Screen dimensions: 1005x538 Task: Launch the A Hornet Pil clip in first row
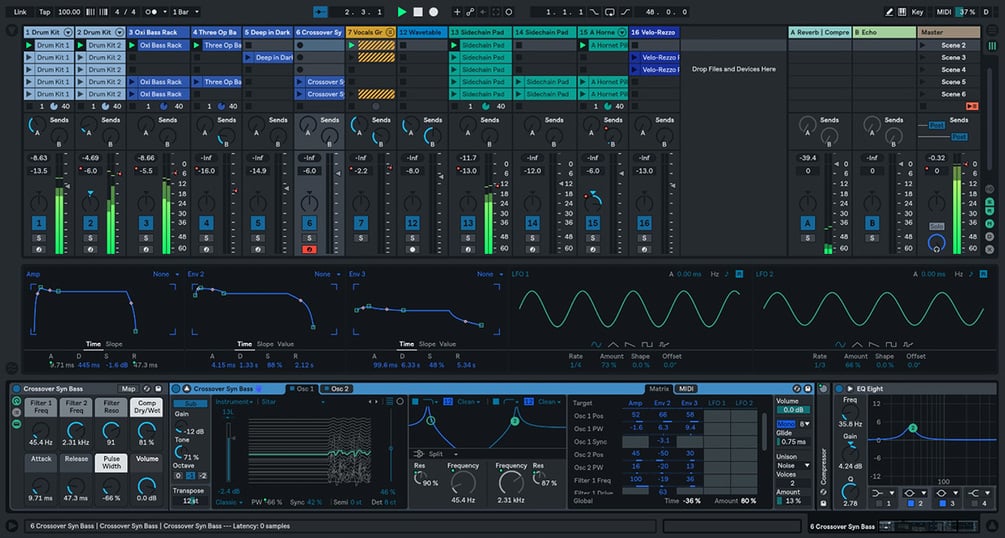(583, 46)
